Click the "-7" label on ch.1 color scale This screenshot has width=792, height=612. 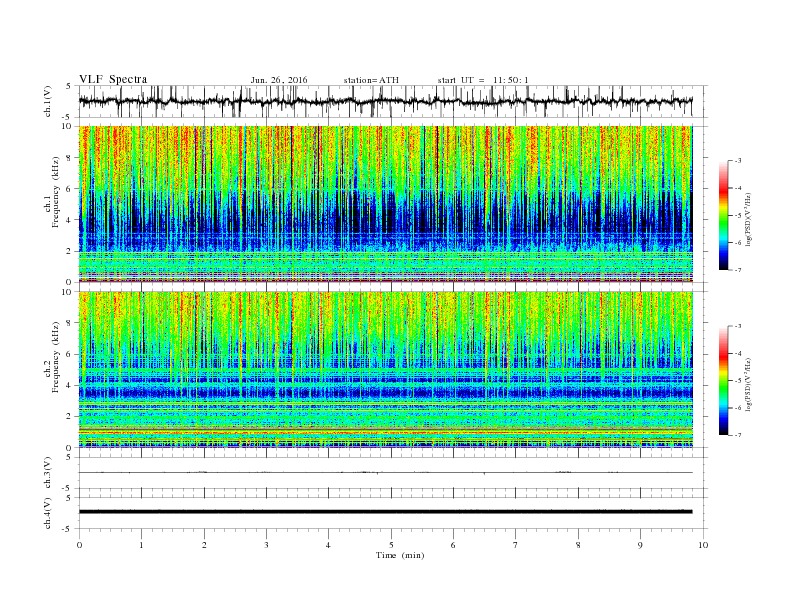click(x=738, y=270)
